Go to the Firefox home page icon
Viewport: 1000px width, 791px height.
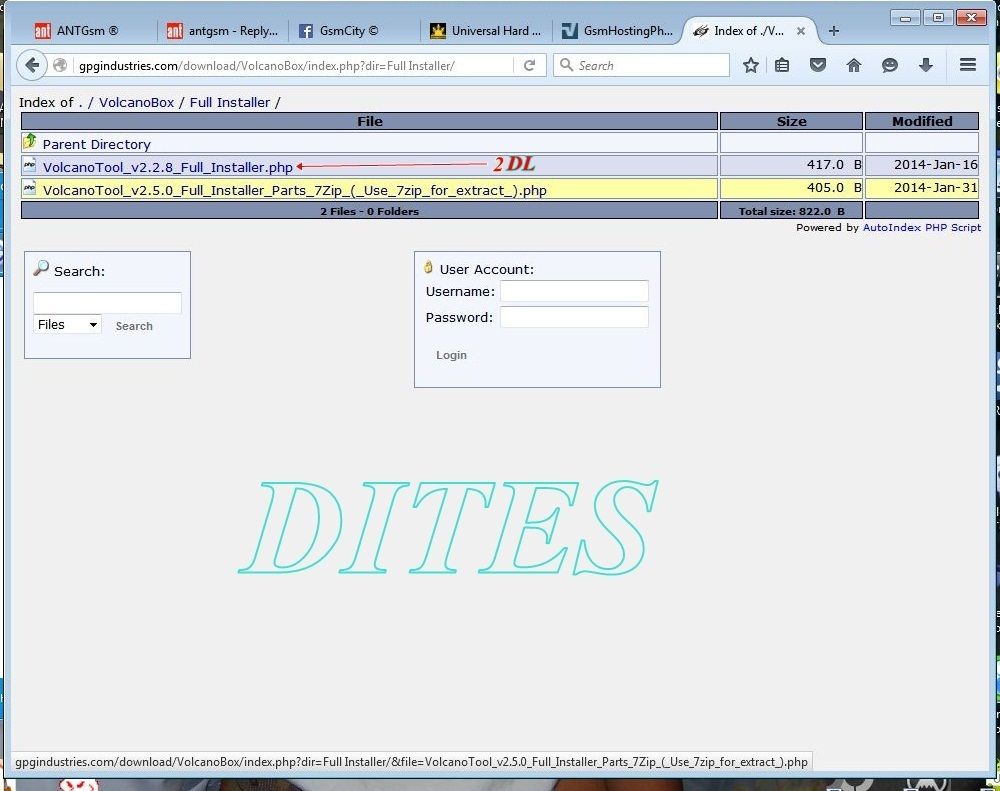[853, 65]
